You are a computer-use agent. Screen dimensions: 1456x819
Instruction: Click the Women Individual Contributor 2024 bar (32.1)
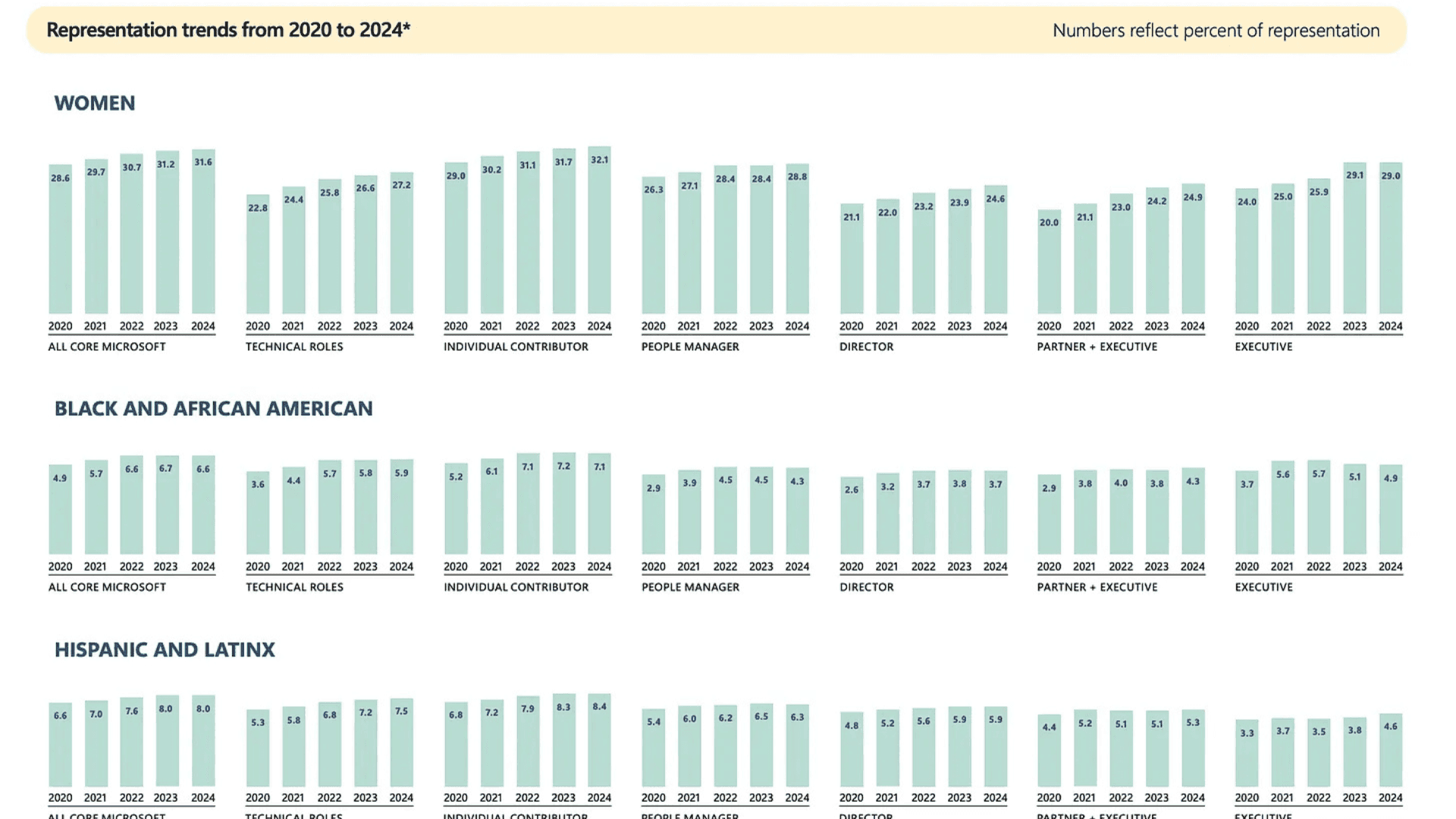point(599,230)
